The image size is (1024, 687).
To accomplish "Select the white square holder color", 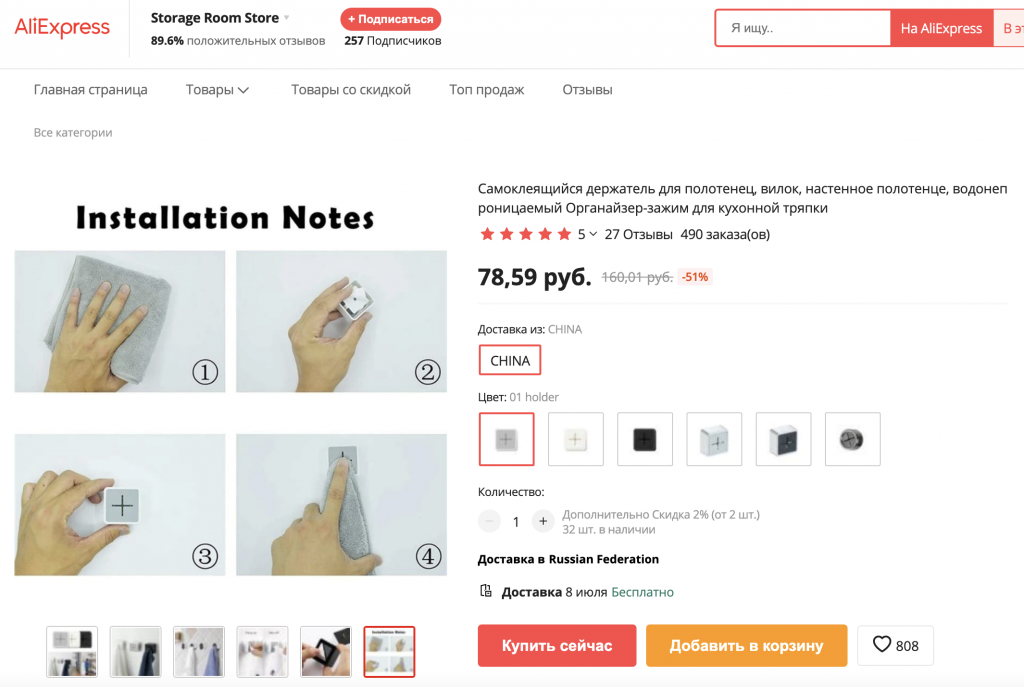I will pos(576,439).
